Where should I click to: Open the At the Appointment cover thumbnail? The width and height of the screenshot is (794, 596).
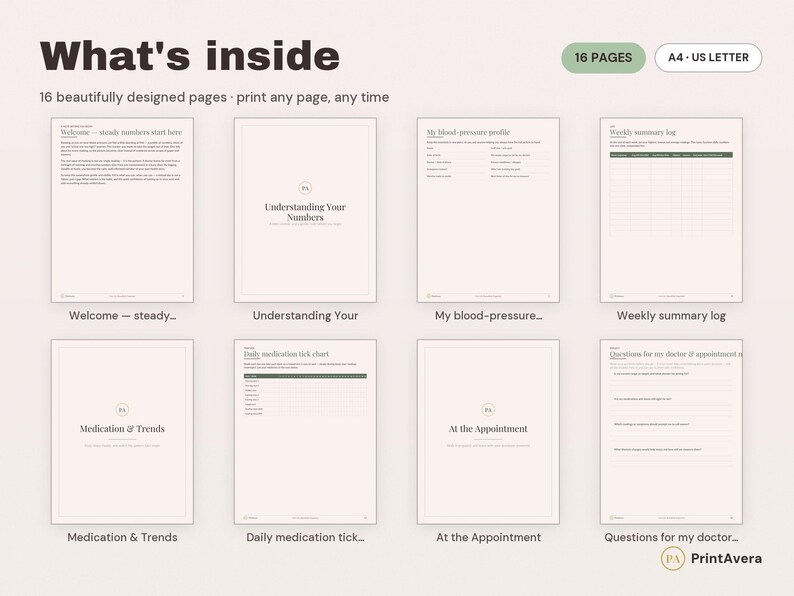click(488, 432)
